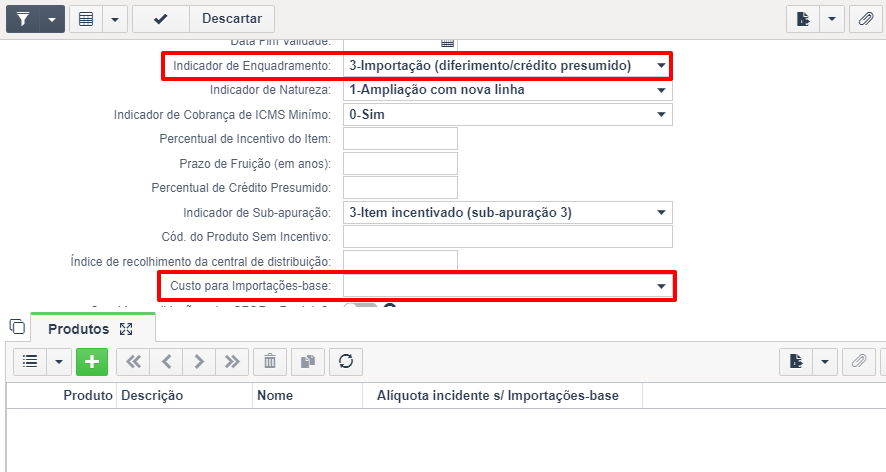Click the duplicate record icon
Viewport: 886px width, 472px height.
[x=308, y=361]
